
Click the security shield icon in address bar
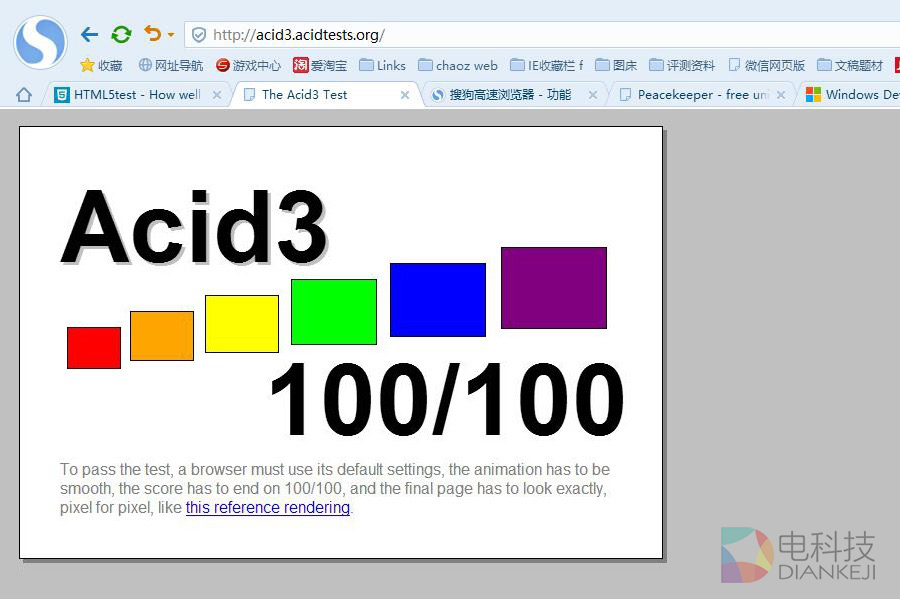pos(199,35)
